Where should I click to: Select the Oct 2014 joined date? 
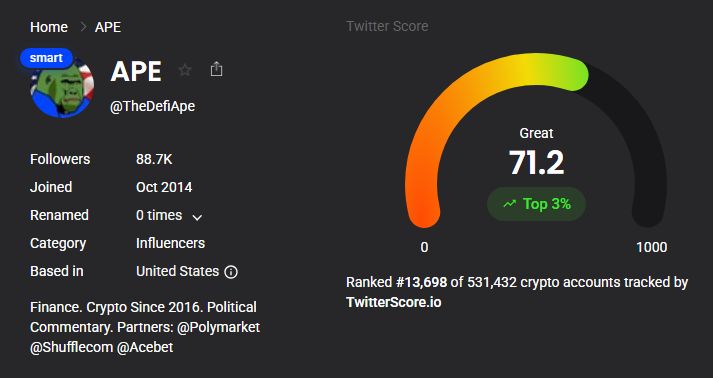pyautogui.click(x=164, y=187)
